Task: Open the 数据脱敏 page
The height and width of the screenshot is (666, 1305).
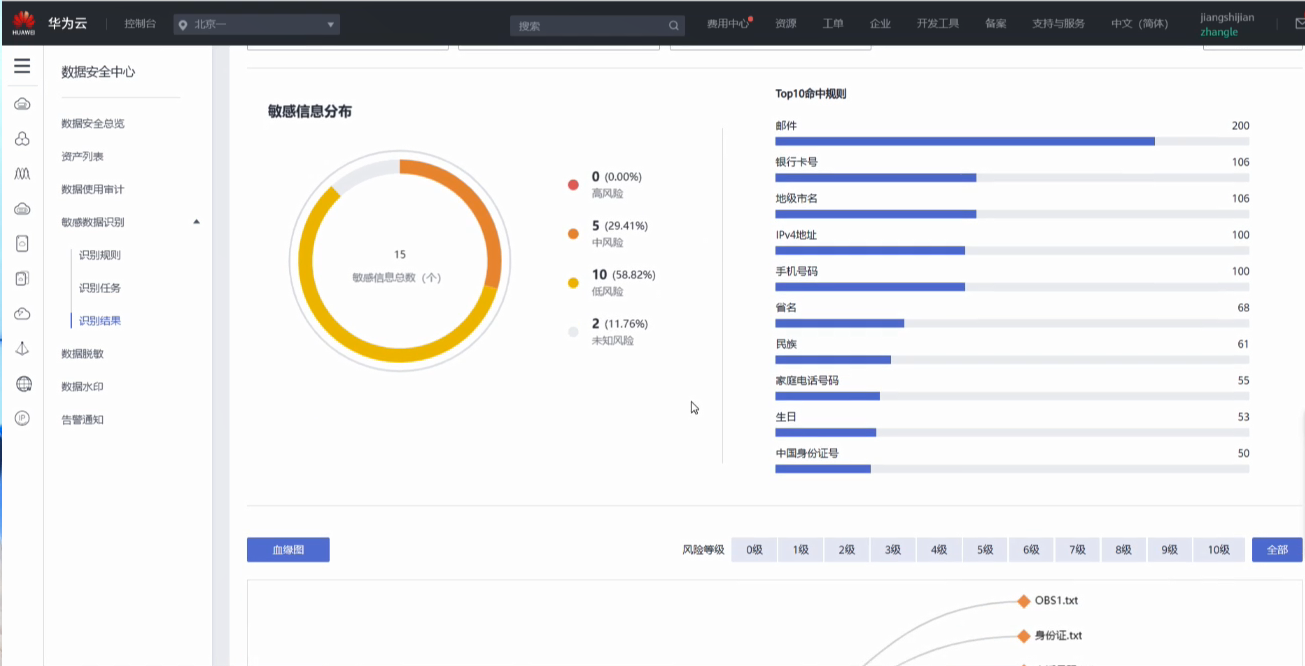Action: (82, 354)
